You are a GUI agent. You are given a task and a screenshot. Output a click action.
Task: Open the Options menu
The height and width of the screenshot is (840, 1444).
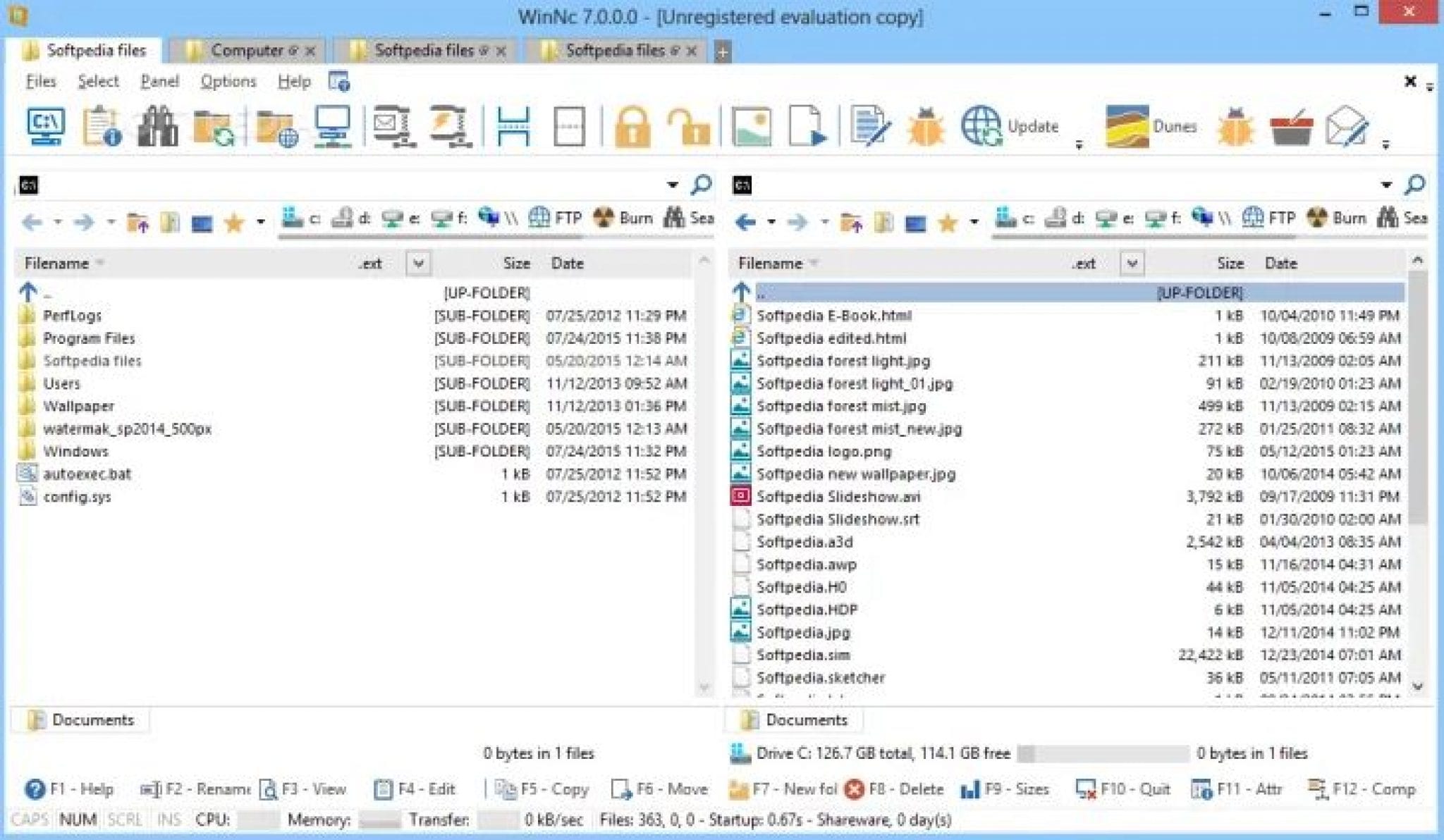pos(228,81)
